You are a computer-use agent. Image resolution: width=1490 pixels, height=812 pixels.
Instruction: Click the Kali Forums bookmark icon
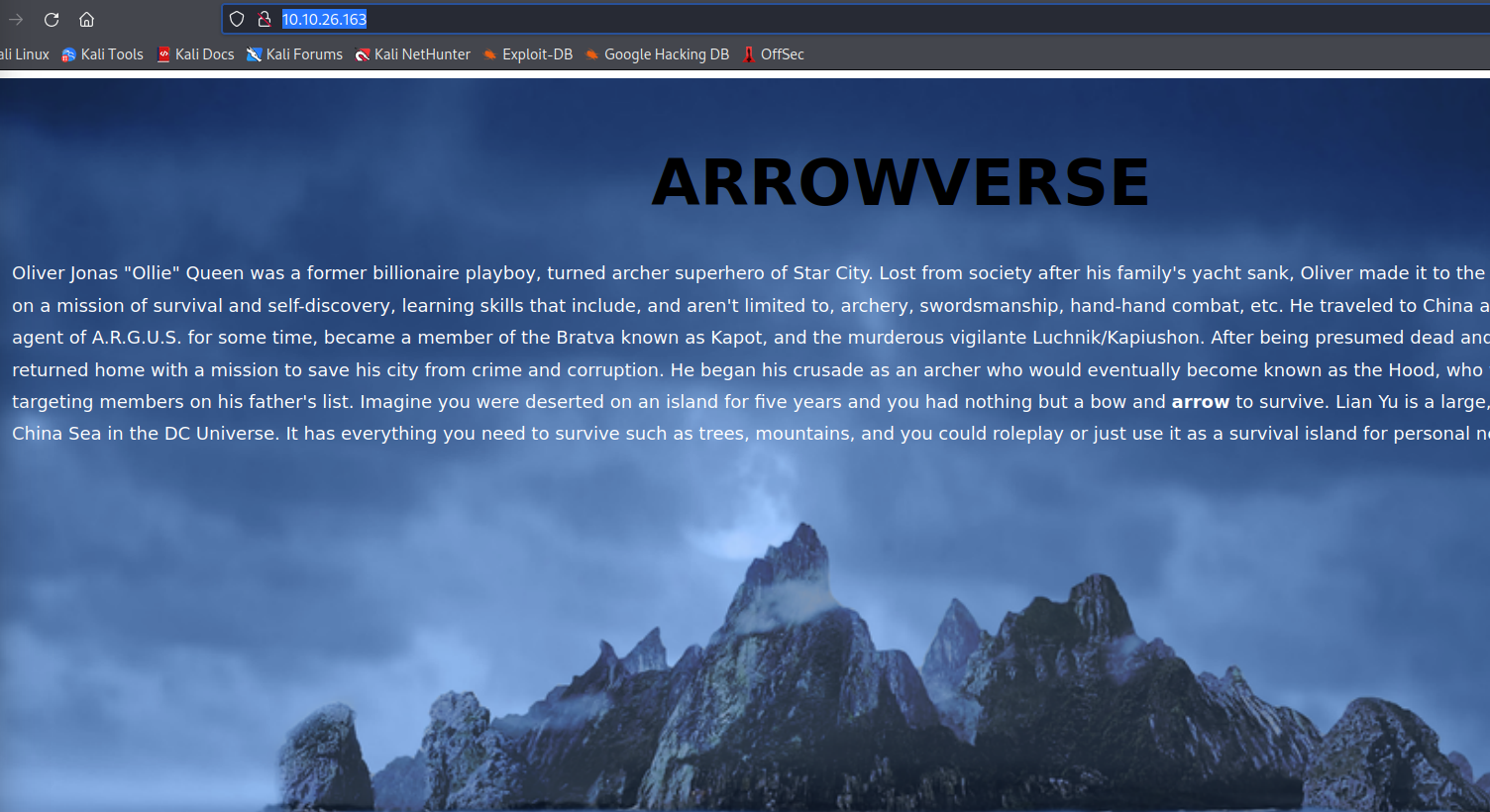255,54
